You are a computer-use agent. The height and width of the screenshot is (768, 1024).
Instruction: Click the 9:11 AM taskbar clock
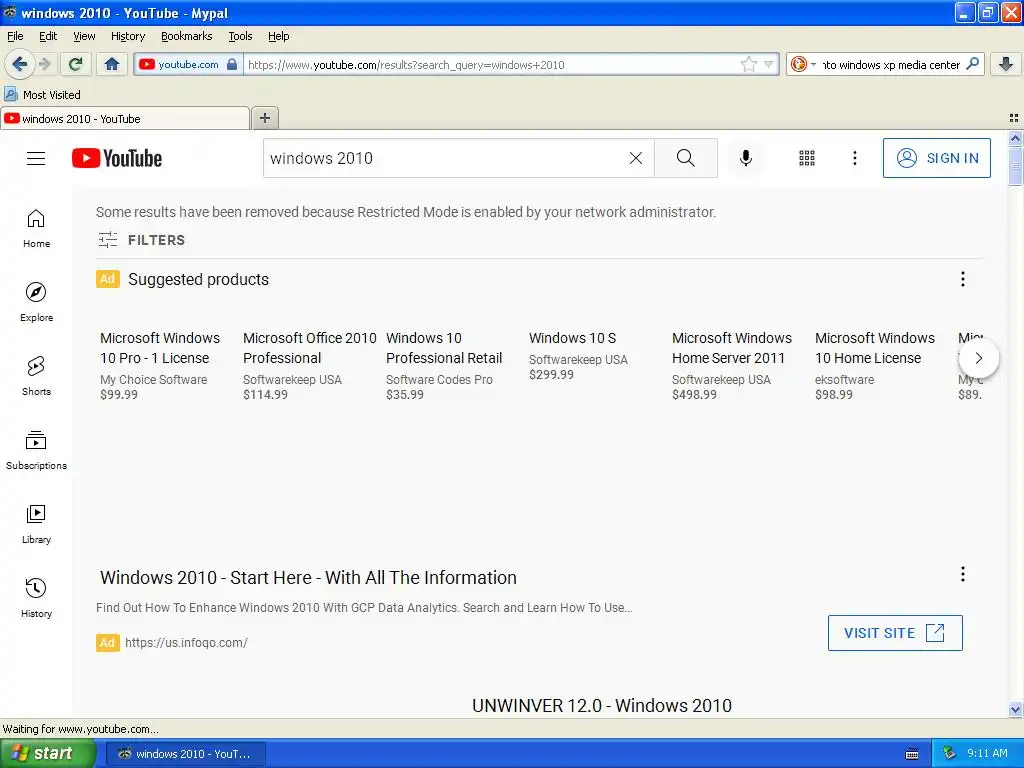(x=987, y=753)
